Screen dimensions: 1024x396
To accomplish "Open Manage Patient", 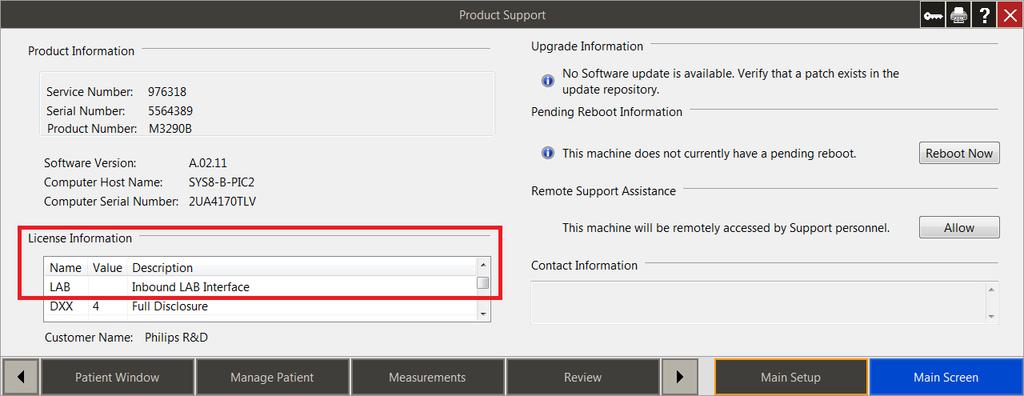I will point(272,377).
